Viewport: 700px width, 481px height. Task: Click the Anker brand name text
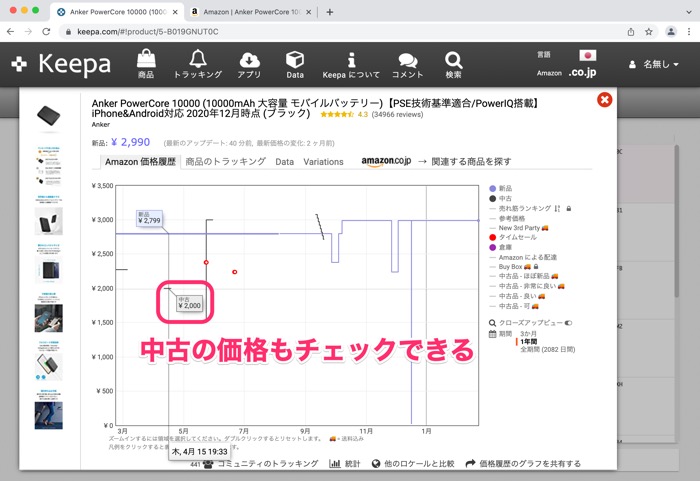(100, 125)
